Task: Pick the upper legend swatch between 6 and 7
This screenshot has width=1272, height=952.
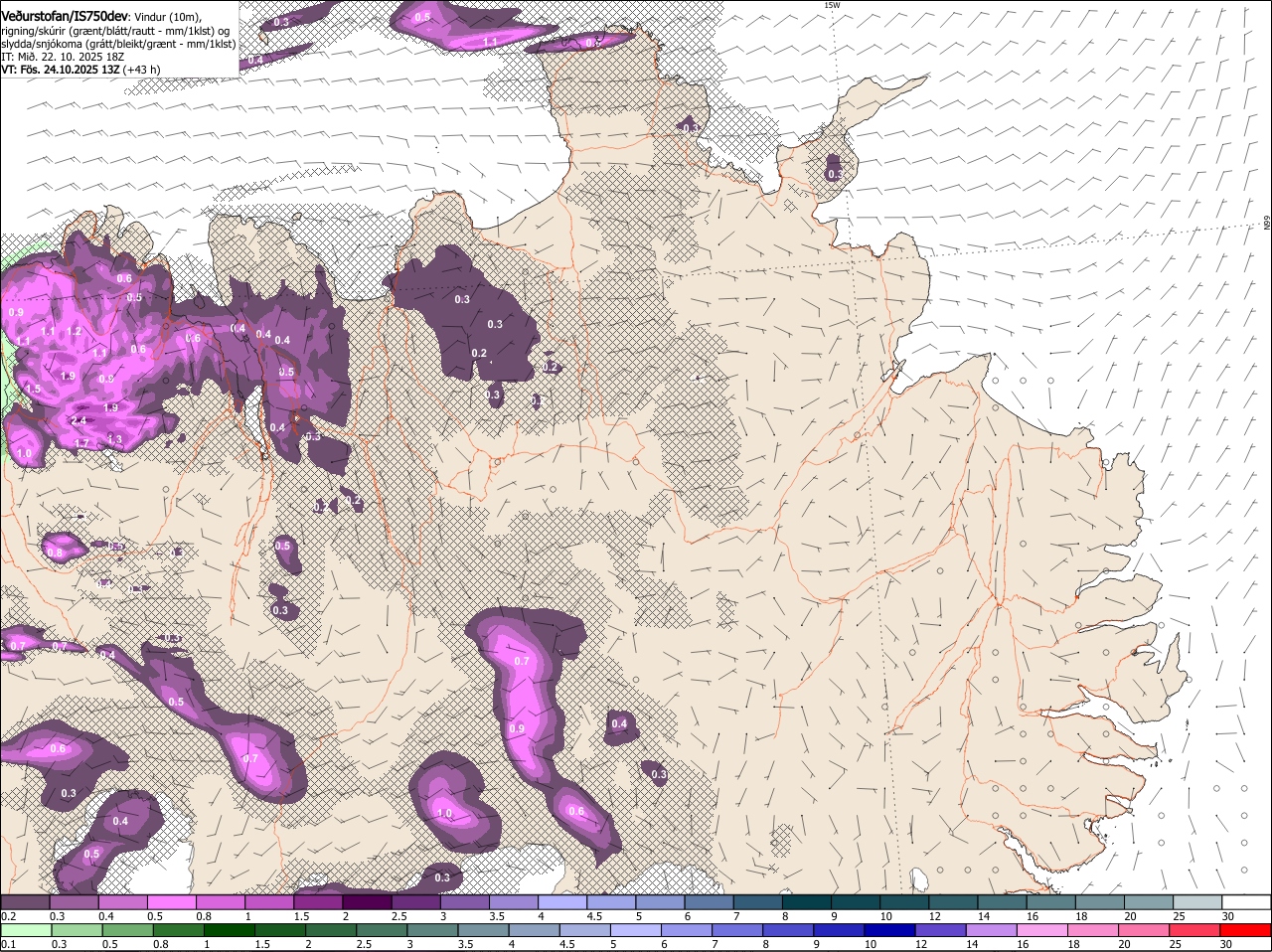Action: tap(710, 902)
